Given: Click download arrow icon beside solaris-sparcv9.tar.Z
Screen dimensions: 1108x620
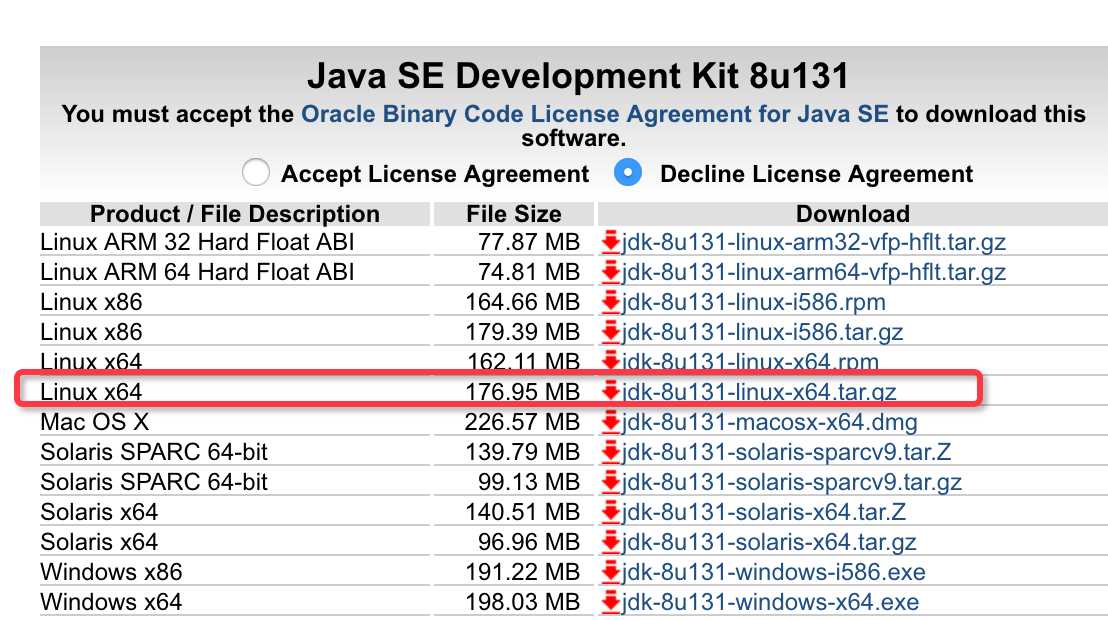Looking at the screenshot, I should pyautogui.click(x=611, y=452).
